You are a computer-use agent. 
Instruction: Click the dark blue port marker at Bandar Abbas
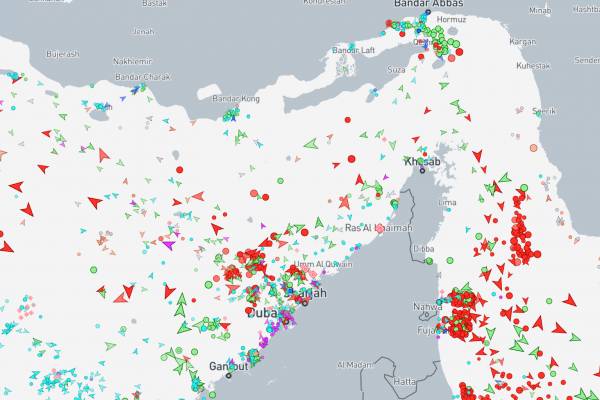tap(427, 14)
